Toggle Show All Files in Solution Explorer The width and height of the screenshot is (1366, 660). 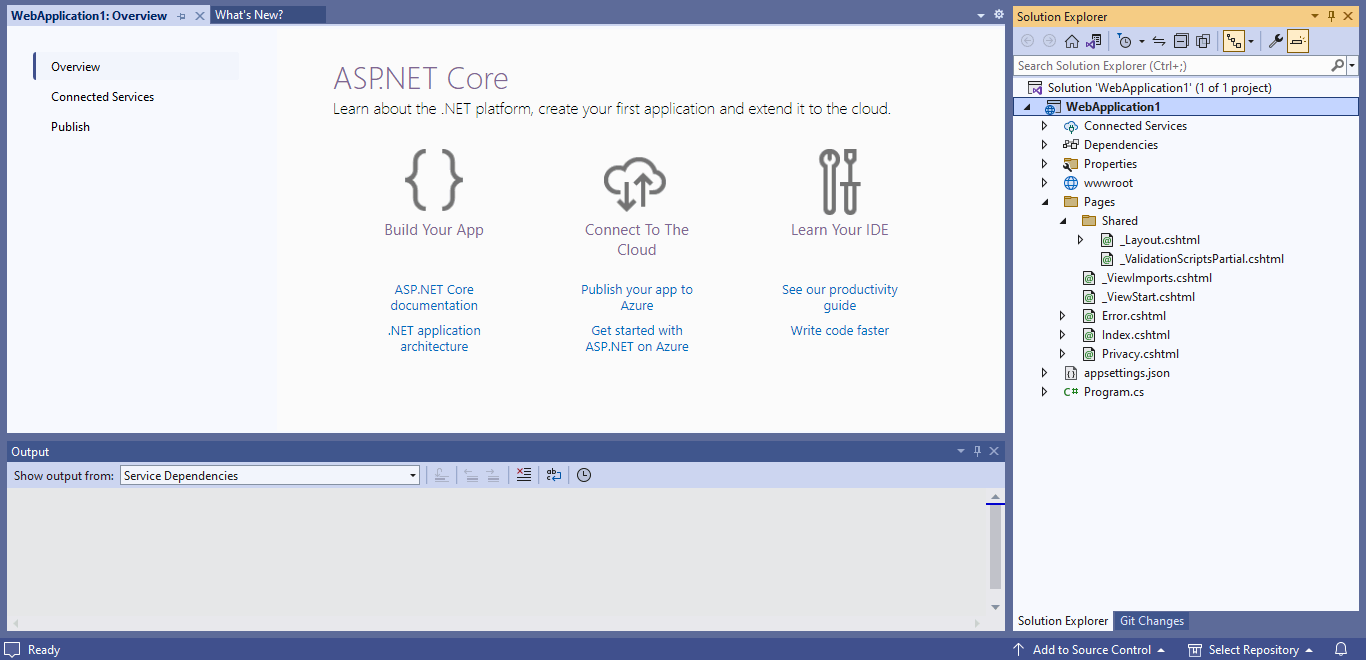point(1203,41)
